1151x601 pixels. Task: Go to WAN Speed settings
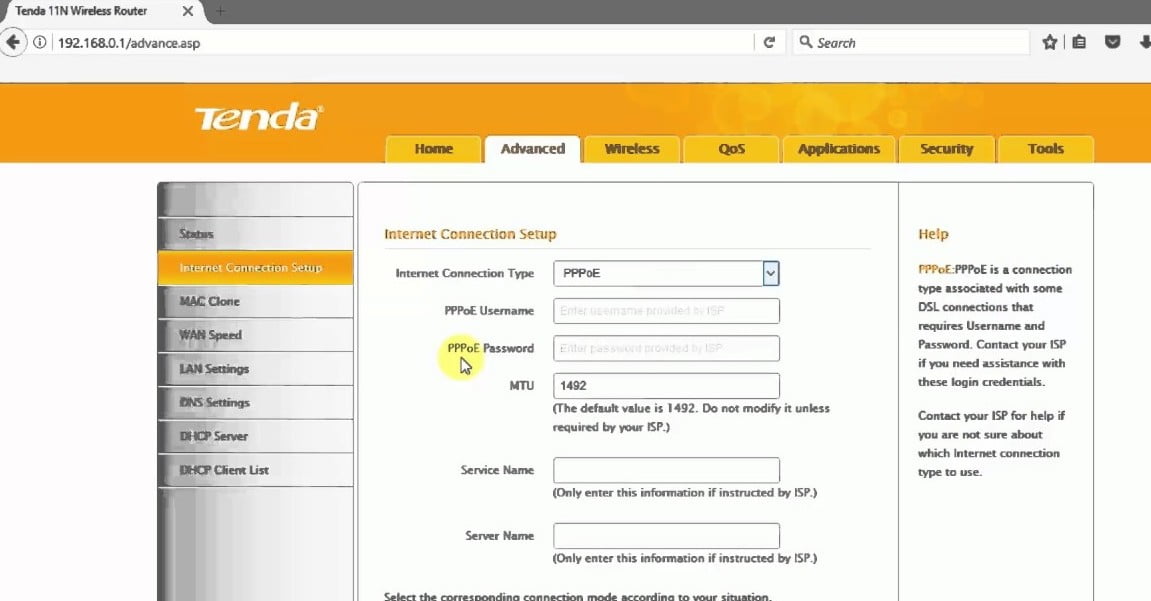[255, 335]
